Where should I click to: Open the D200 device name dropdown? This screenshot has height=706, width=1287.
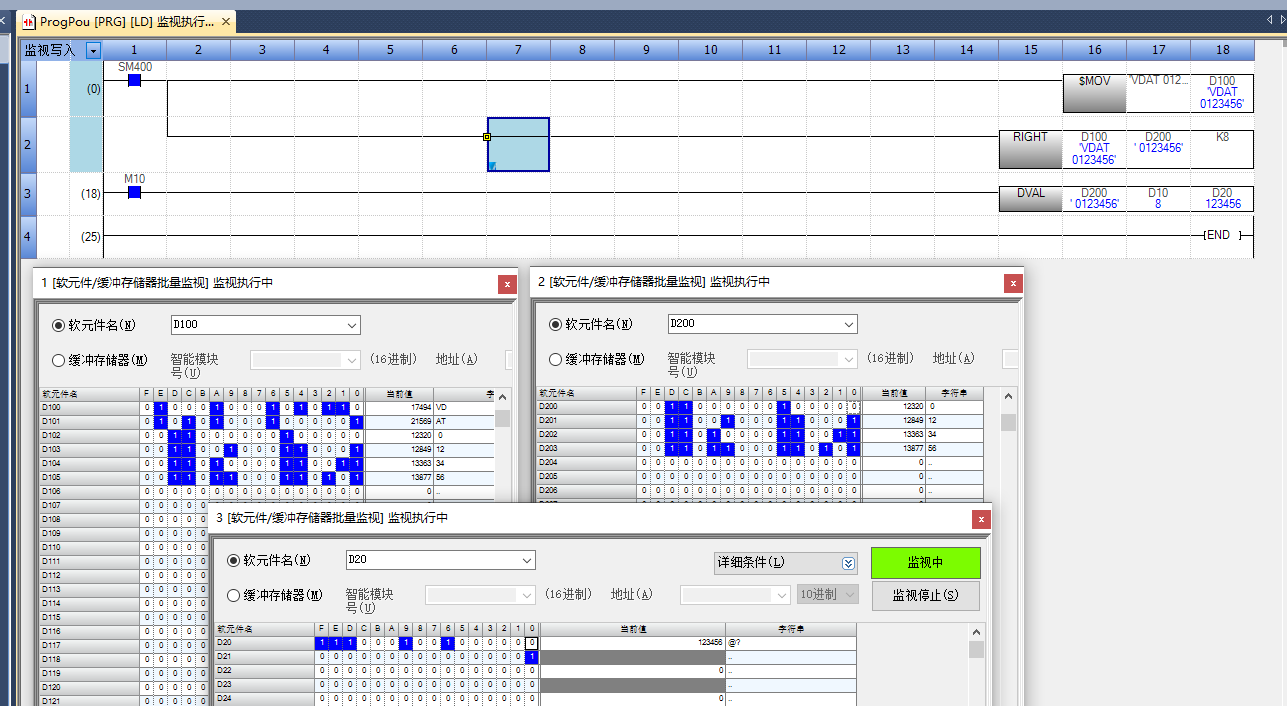(x=849, y=325)
